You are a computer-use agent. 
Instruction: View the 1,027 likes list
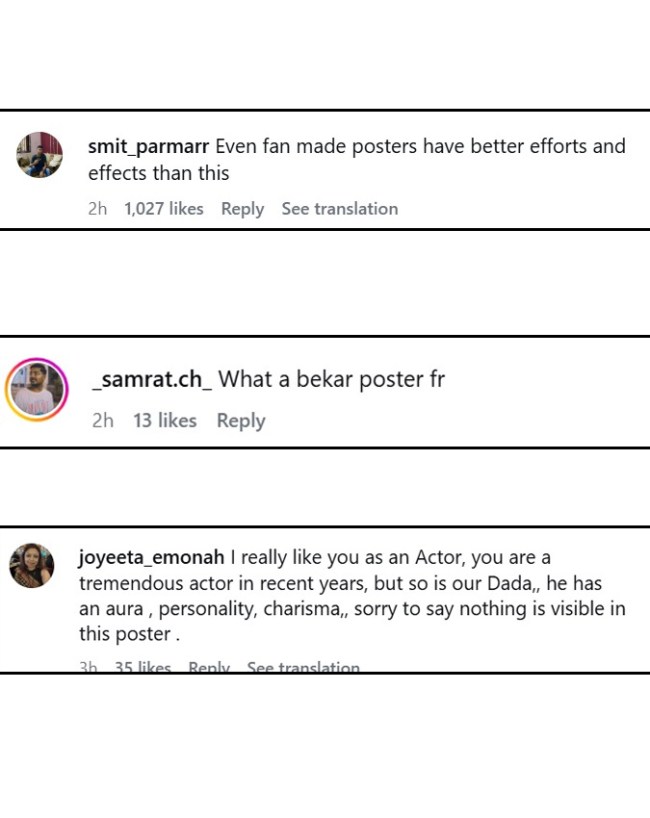click(164, 209)
